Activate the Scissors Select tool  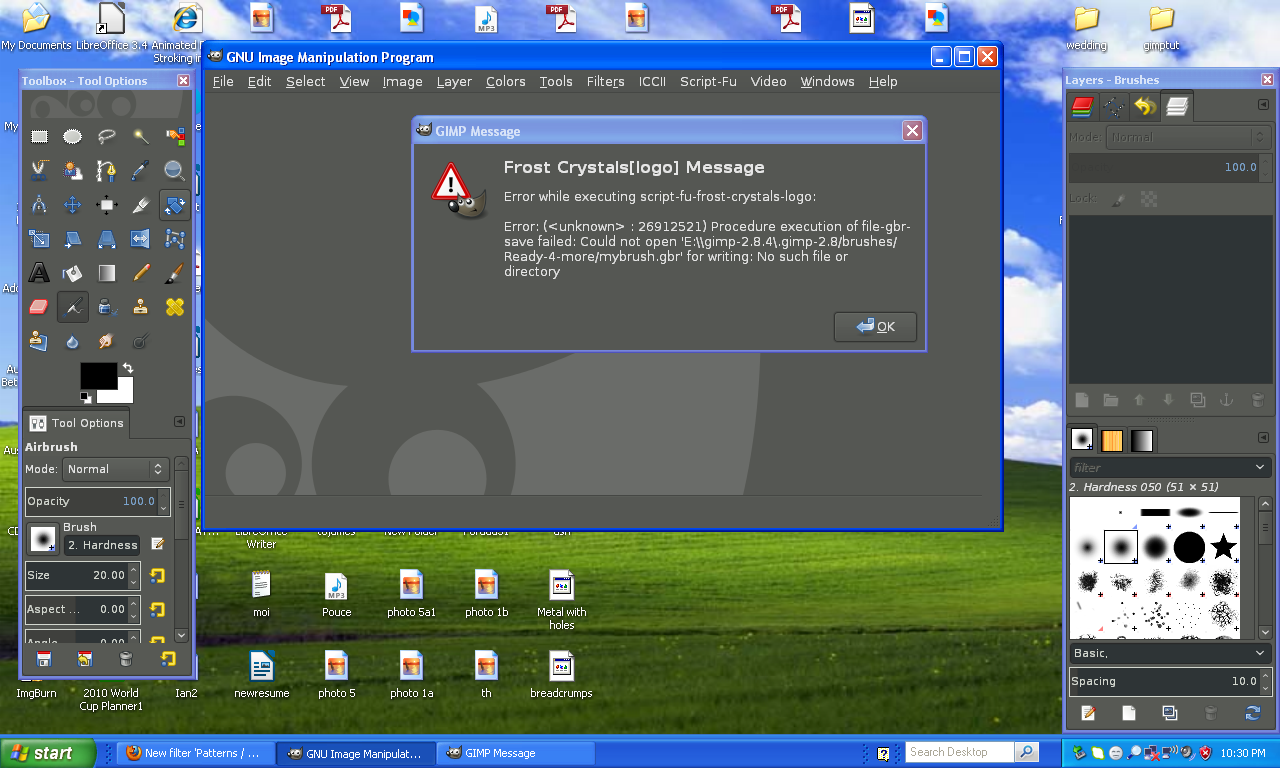[x=39, y=171]
